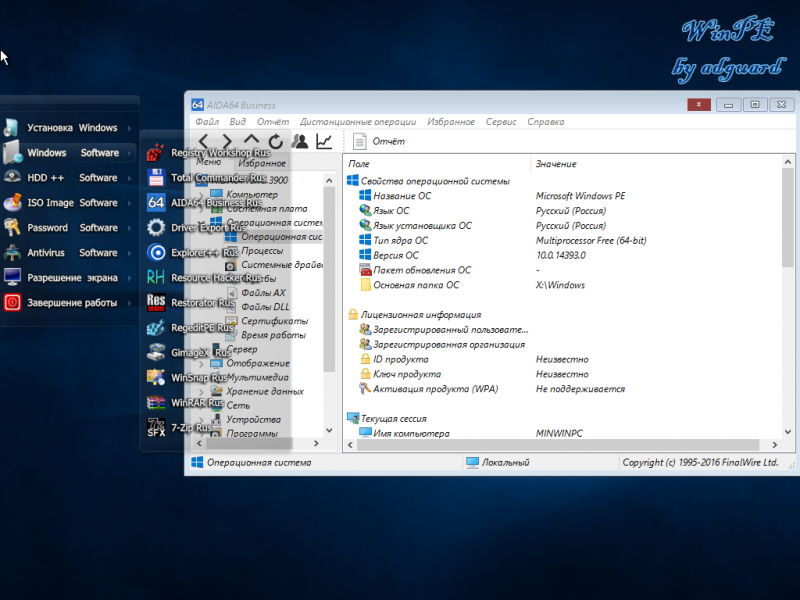800x600 pixels.
Task: Click the AIDA64 back arrow button
Action: [204, 141]
